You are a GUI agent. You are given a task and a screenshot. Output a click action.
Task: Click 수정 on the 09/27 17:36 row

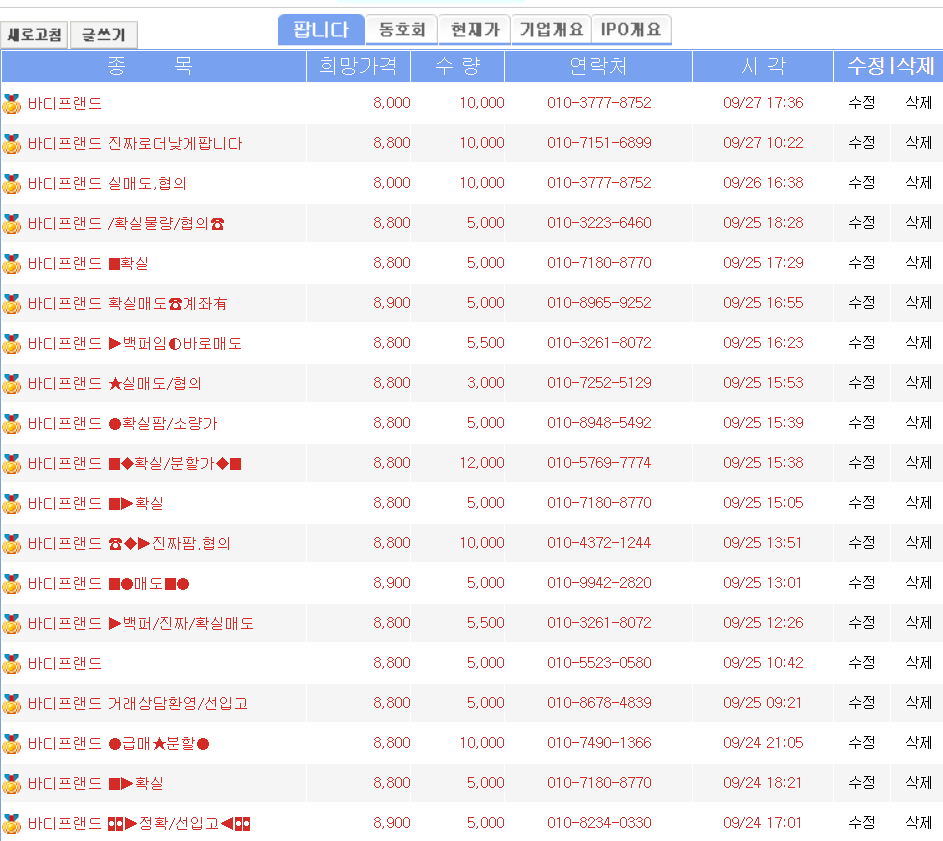point(861,103)
